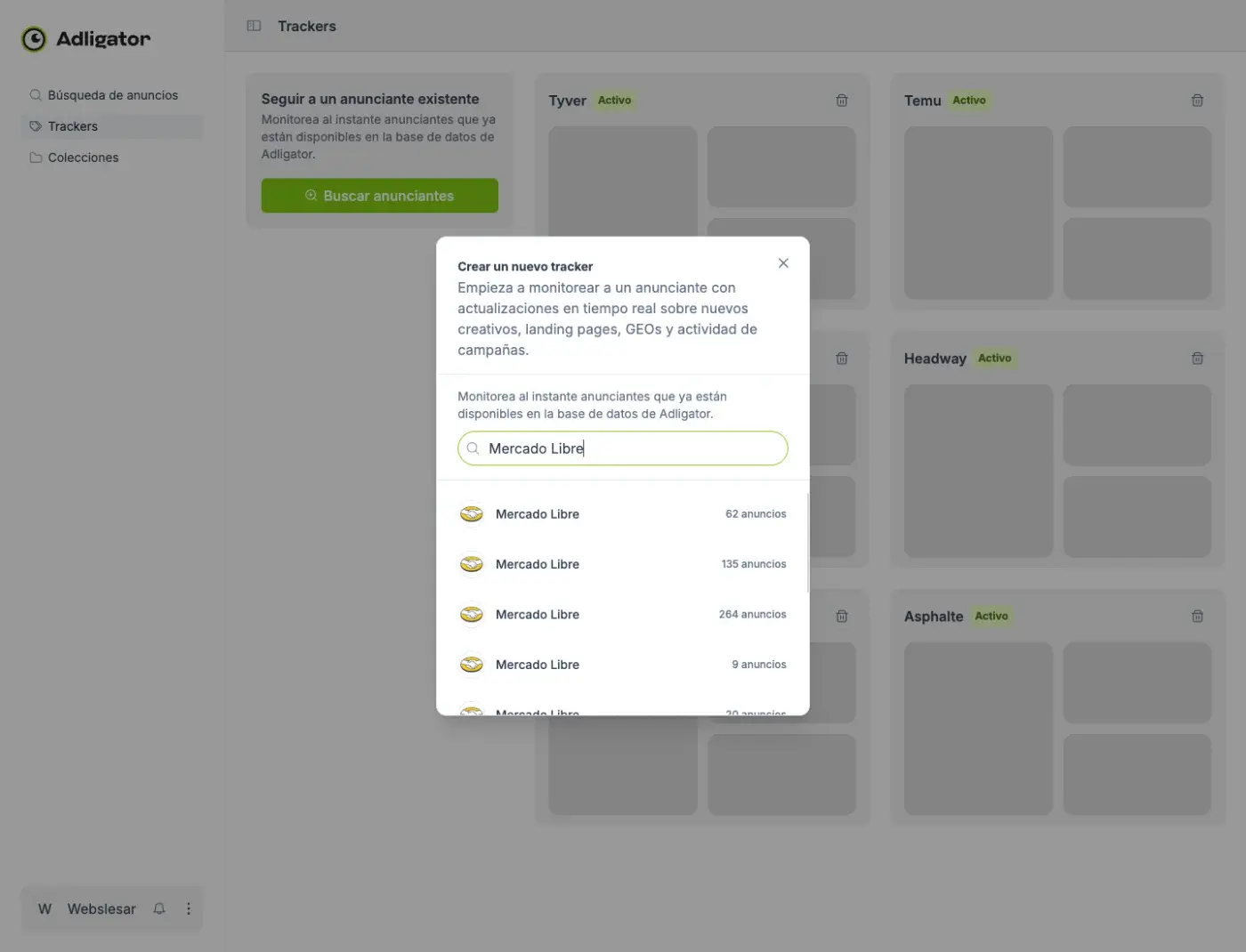The height and width of the screenshot is (952, 1246).
Task: Open the three-dot menu beside Webslesar
Action: tap(188, 908)
